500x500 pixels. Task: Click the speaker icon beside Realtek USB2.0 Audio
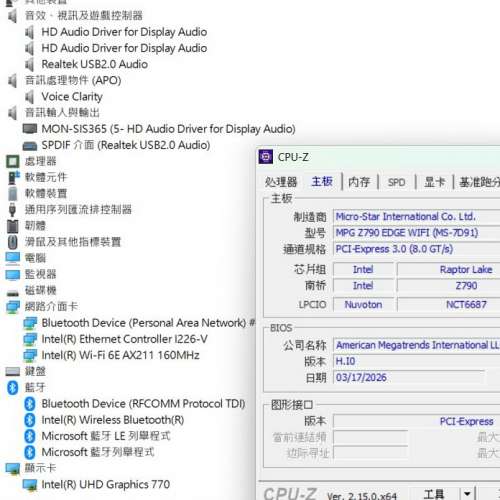30,64
